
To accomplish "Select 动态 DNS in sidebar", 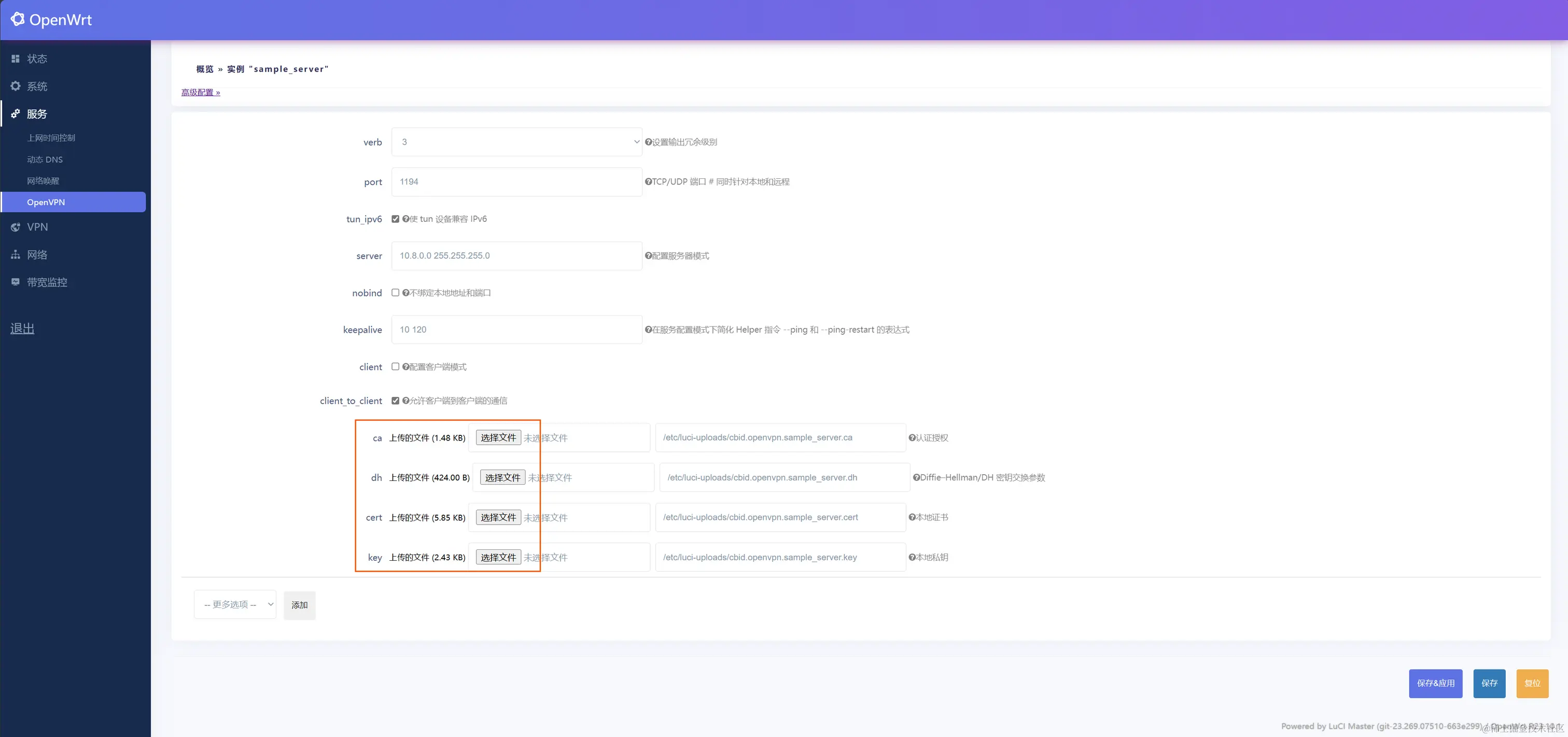I will 45,160.
